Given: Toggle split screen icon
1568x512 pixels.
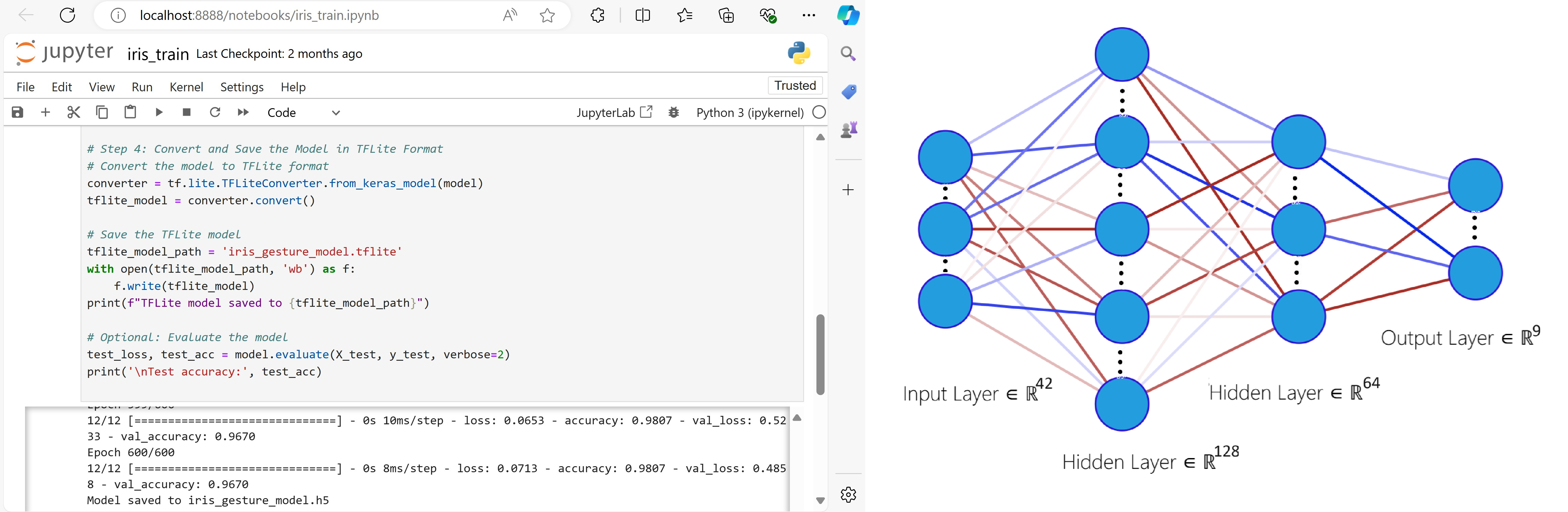Looking at the screenshot, I should tap(643, 15).
